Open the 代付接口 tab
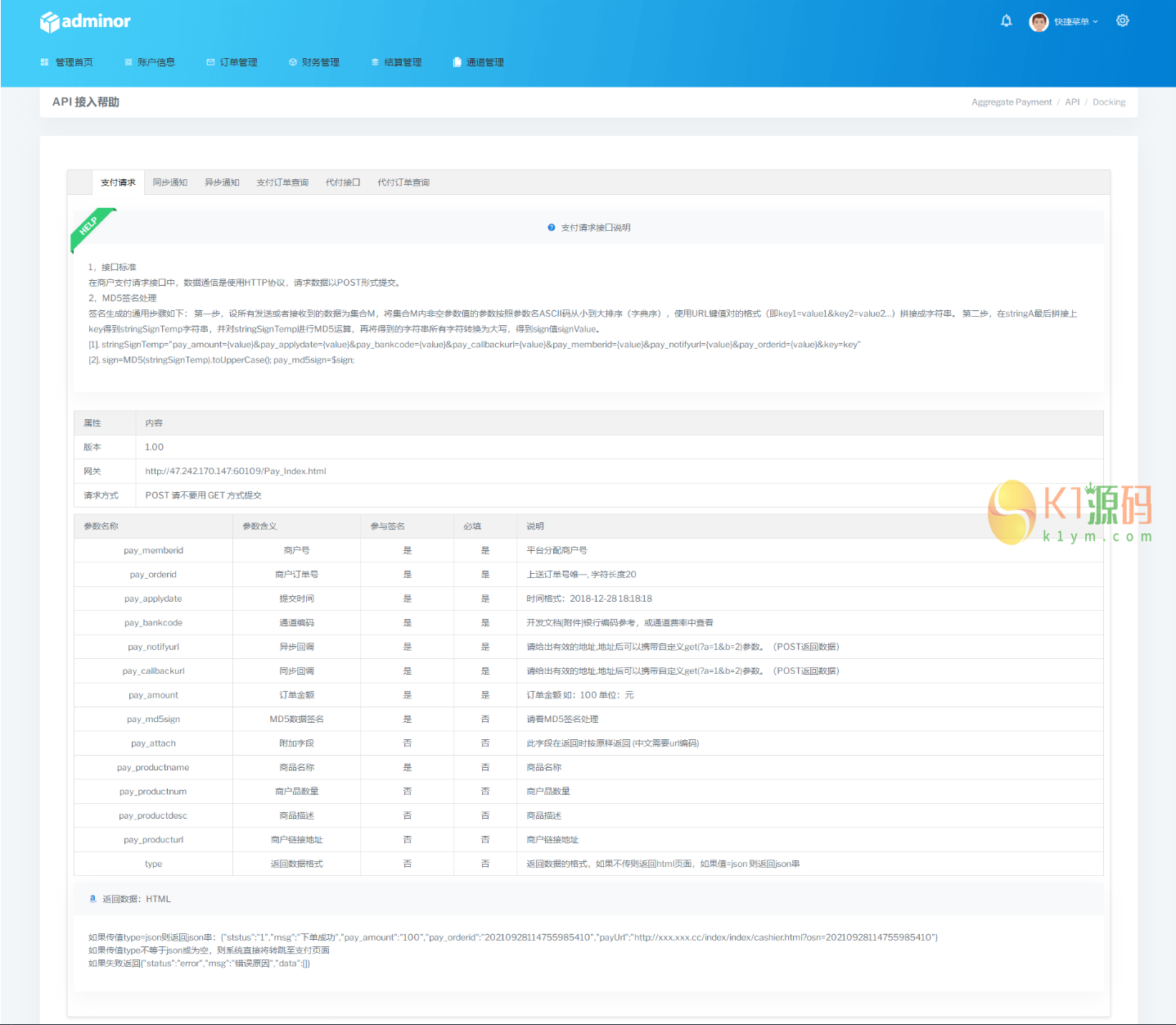The height and width of the screenshot is (1025, 1176). pos(343,183)
